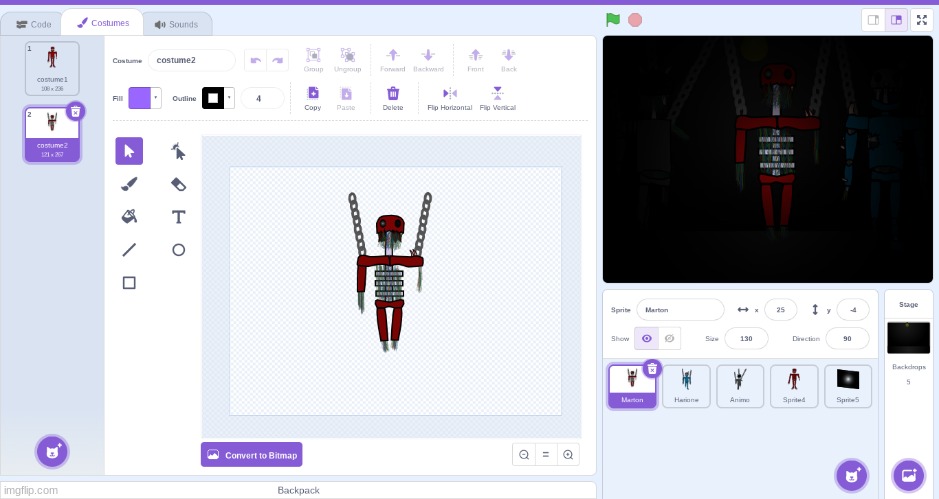Click the outline width field showing 4

(x=262, y=98)
